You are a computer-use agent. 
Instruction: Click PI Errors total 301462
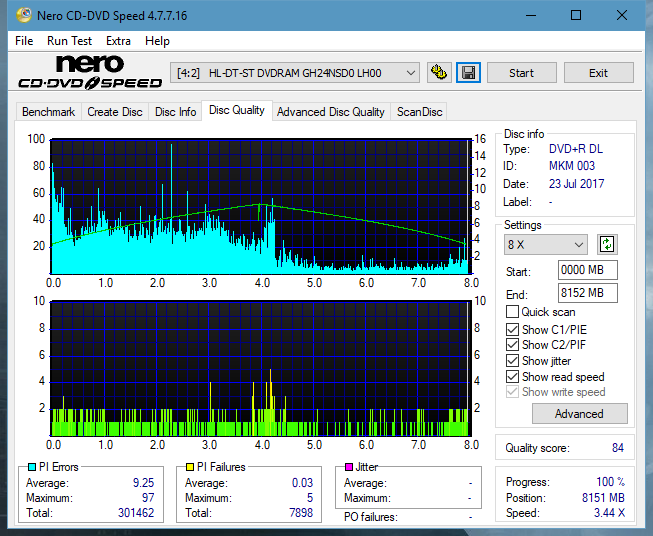click(136, 513)
